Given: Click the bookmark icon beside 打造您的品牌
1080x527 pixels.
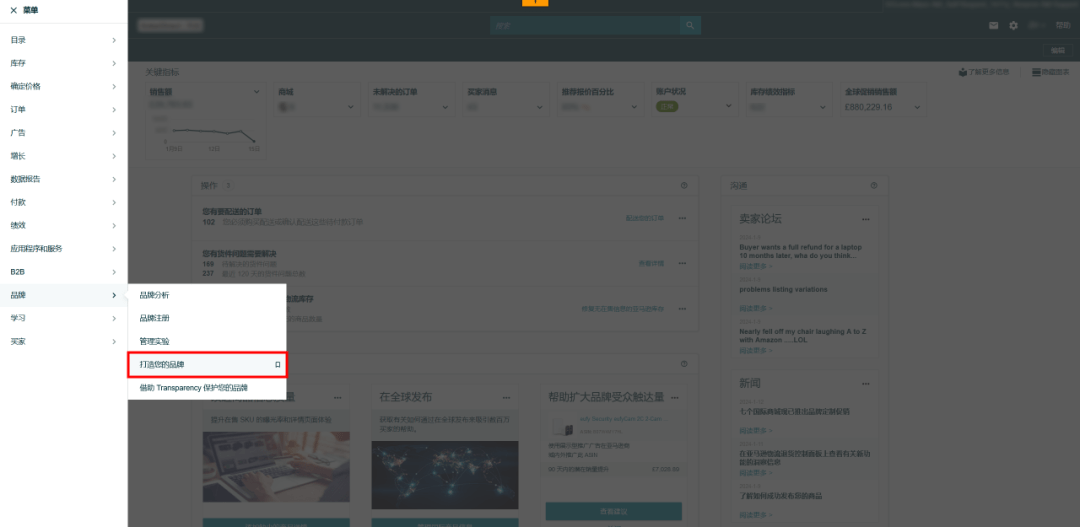Looking at the screenshot, I should click(277, 365).
